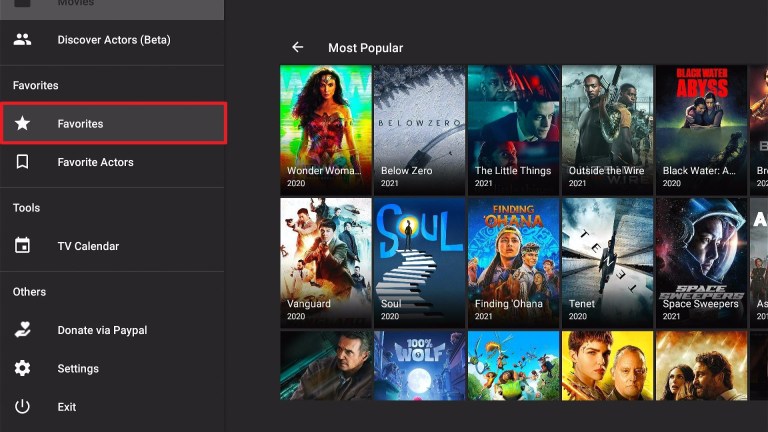Open the Vanguard 2020 poster
Viewport: 768px width, 432px height.
(326, 263)
